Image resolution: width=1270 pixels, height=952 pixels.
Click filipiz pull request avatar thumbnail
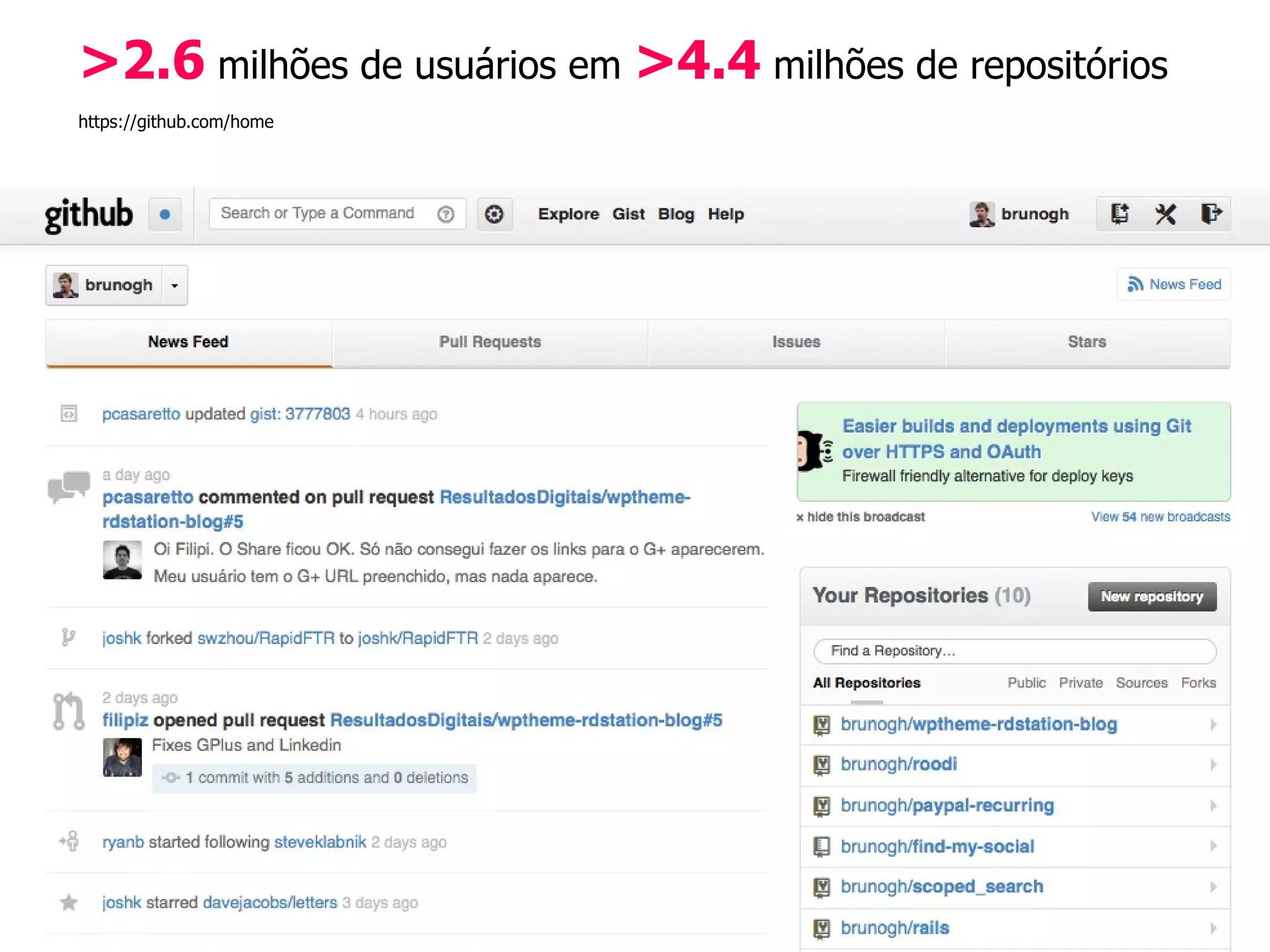[x=122, y=757]
